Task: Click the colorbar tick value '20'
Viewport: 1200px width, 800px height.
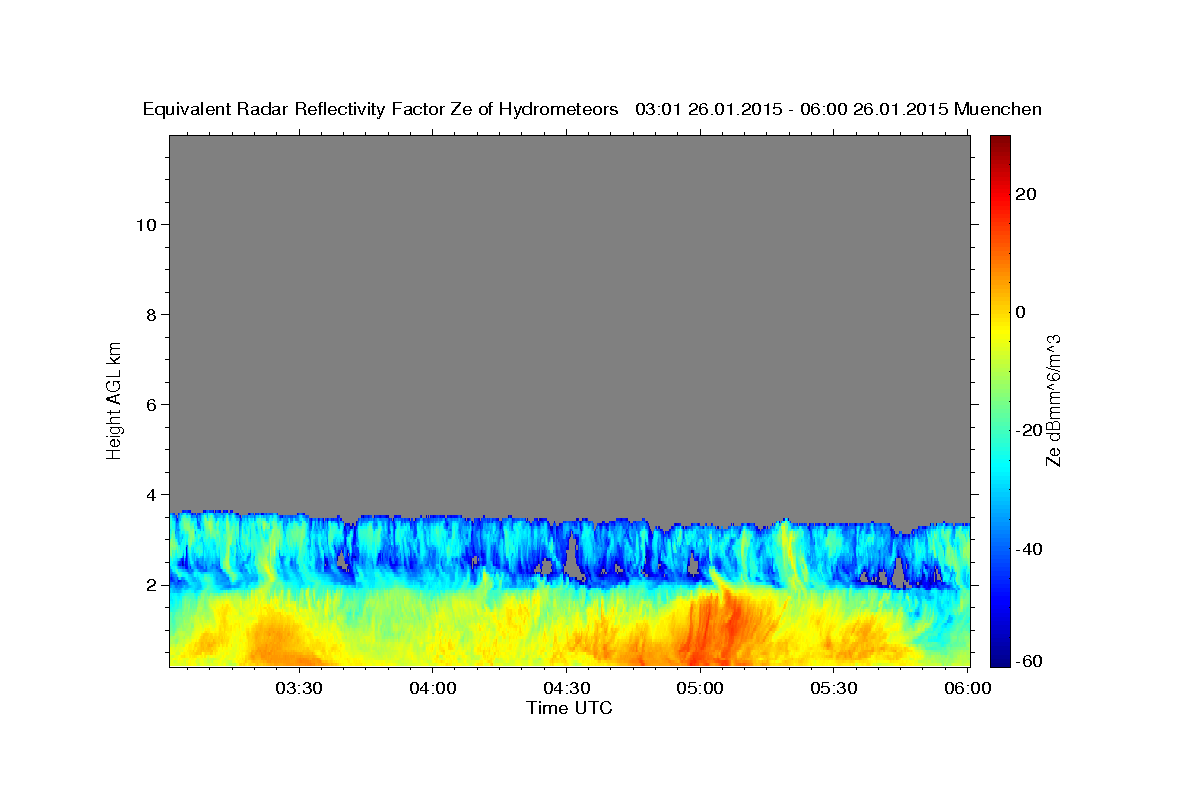Action: coord(1025,194)
